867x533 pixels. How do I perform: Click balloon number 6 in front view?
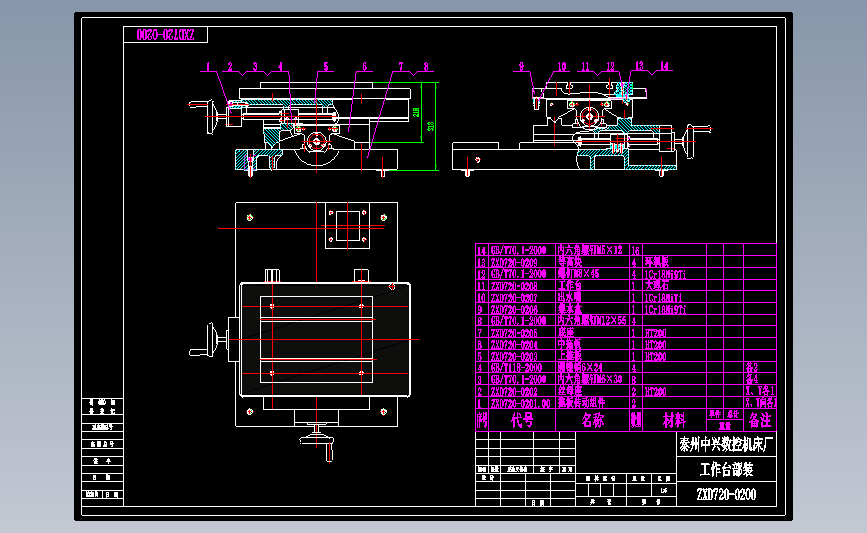[x=364, y=67]
